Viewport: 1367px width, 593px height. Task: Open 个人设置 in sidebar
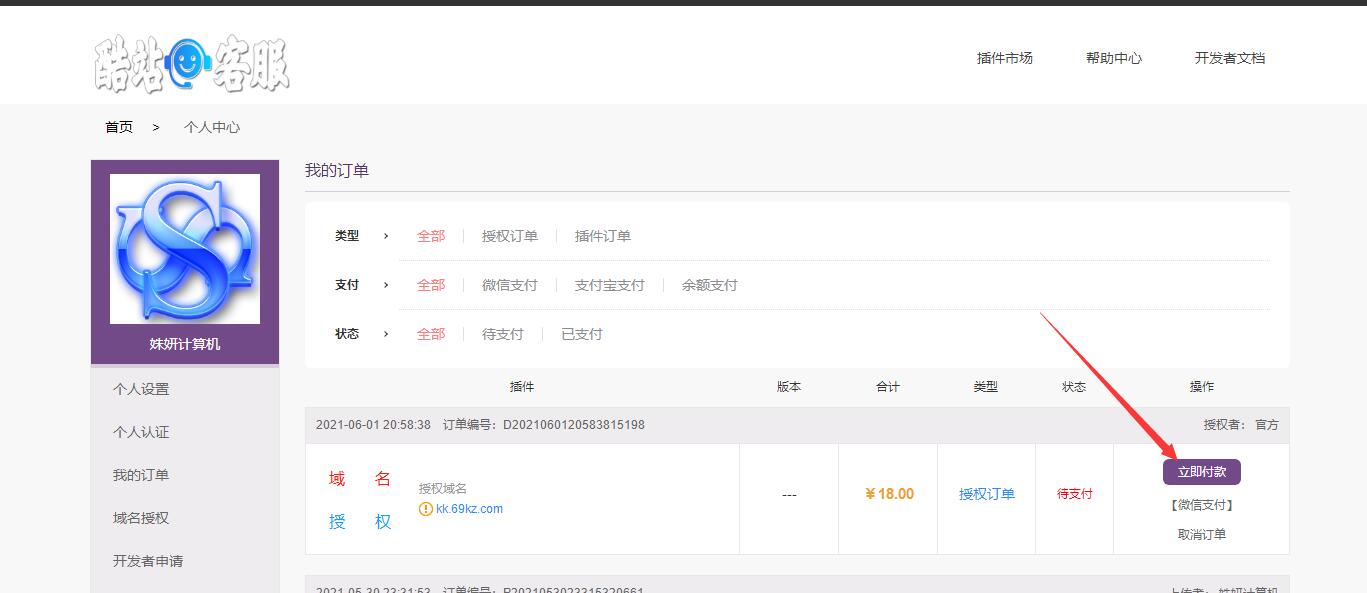[x=141, y=389]
